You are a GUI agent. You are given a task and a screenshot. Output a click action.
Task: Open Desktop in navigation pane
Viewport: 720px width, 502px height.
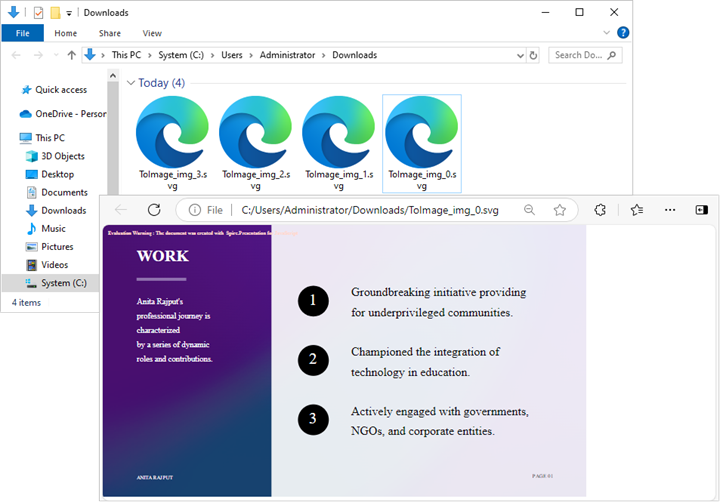(50, 174)
